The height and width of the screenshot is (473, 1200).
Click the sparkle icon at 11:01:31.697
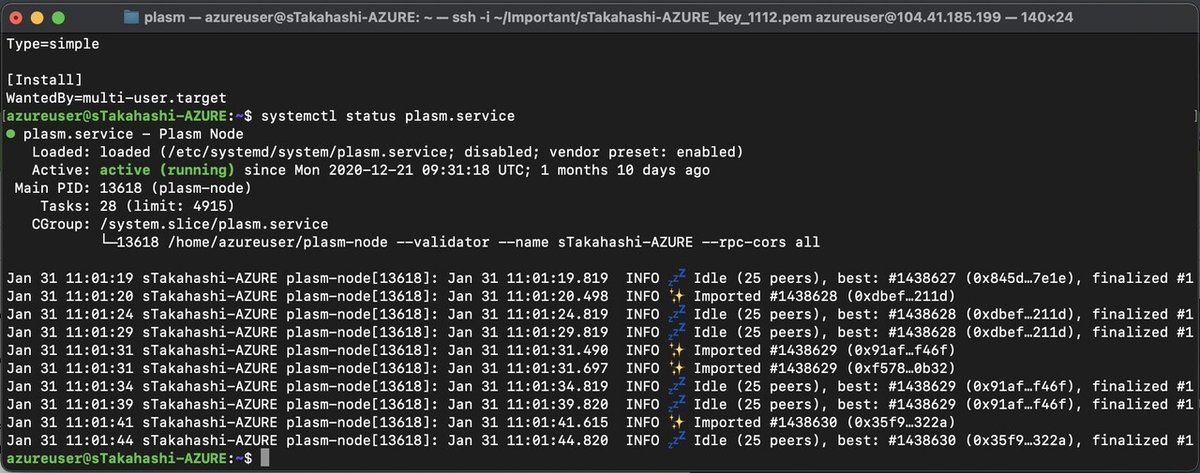(x=675, y=368)
